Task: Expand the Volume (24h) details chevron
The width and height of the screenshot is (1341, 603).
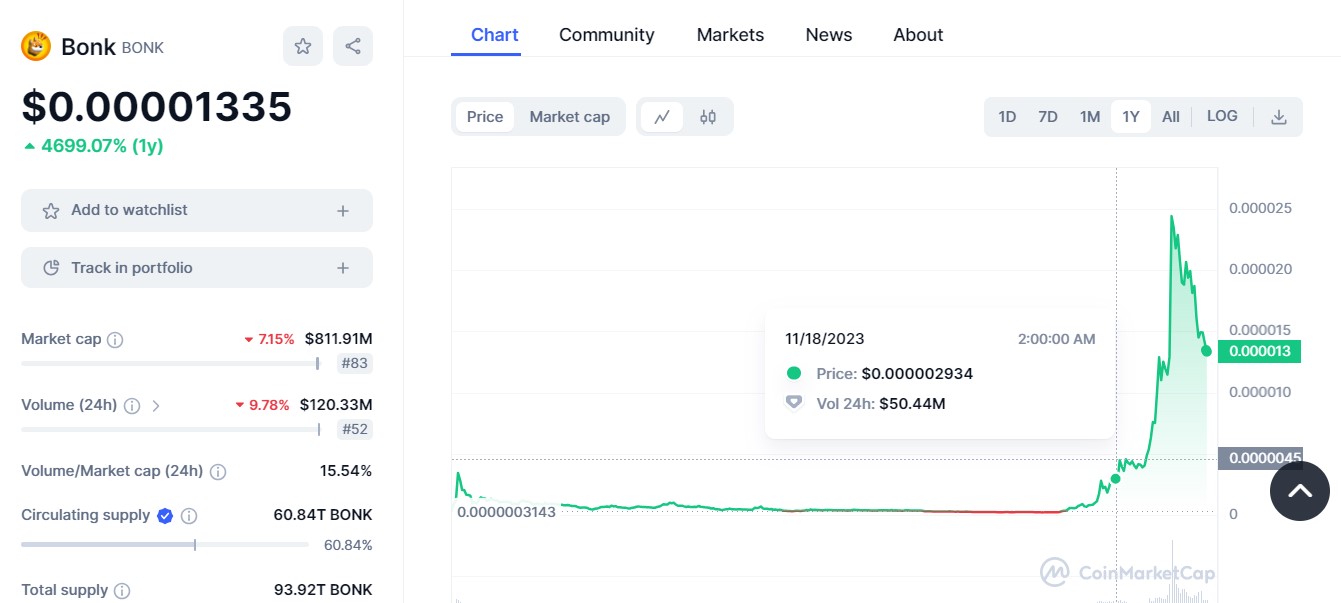Action: [156, 406]
